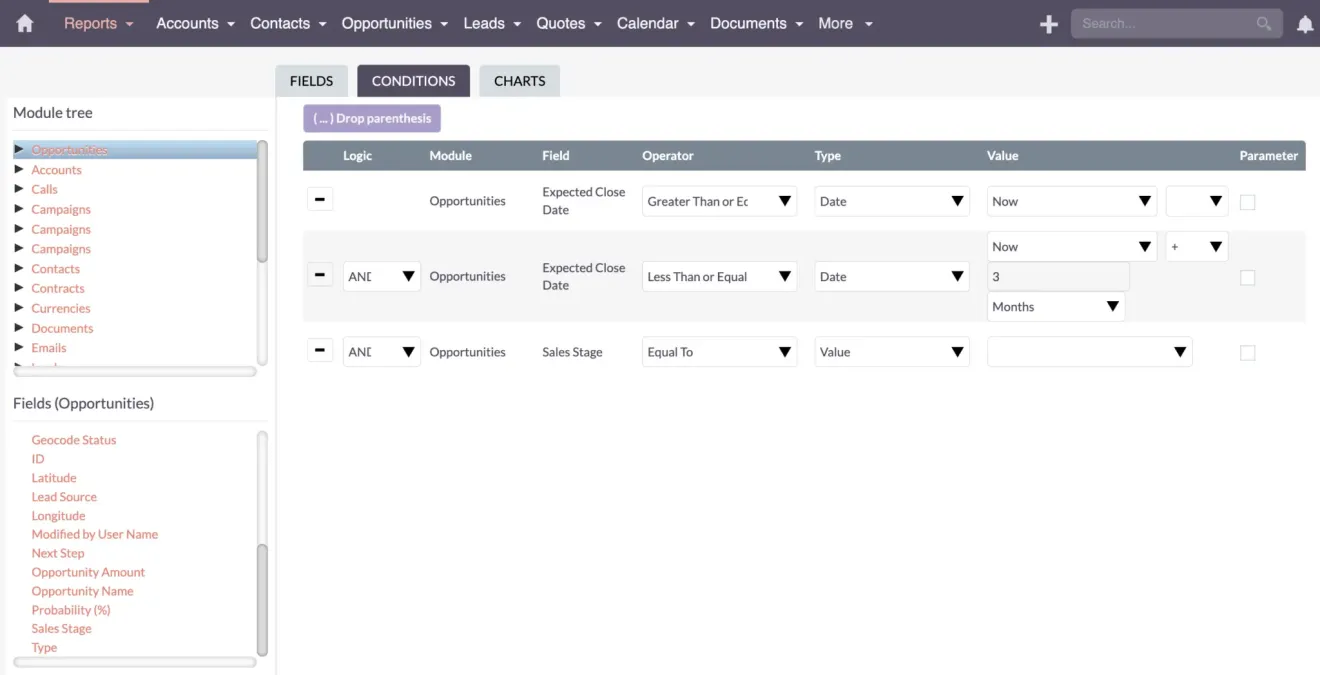Open notifications with the bell icon
The width and height of the screenshot is (1320, 675).
click(1305, 23)
